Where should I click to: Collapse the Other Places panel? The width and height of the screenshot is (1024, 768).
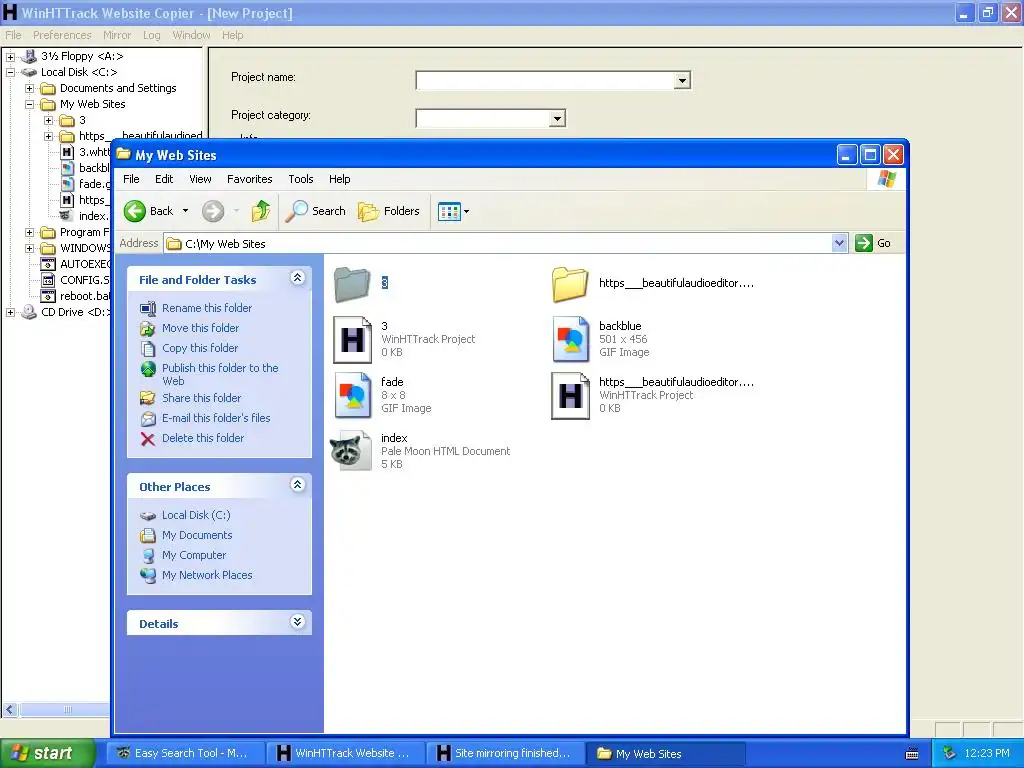point(297,485)
